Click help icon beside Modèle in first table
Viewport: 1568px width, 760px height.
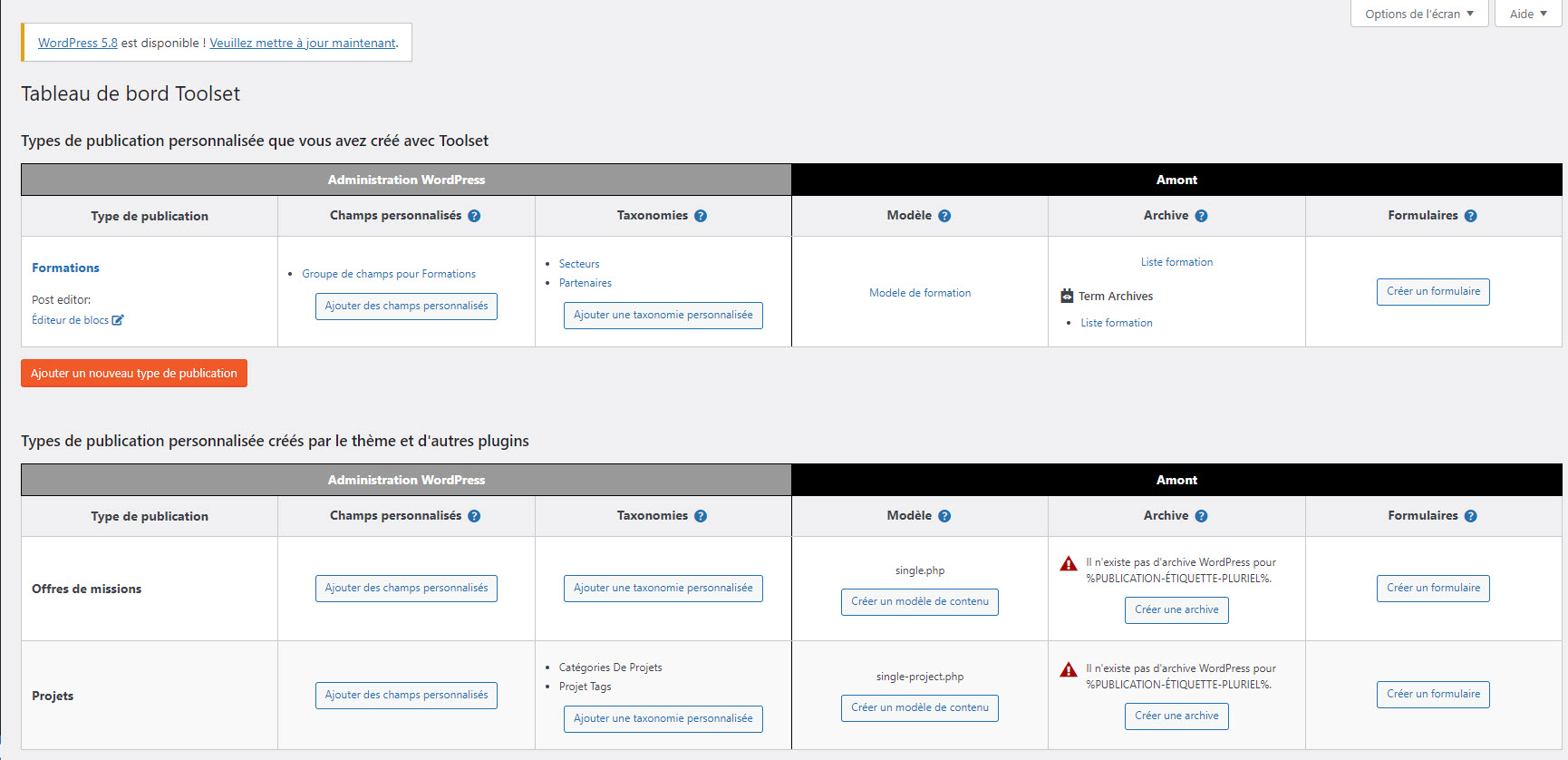point(944,216)
